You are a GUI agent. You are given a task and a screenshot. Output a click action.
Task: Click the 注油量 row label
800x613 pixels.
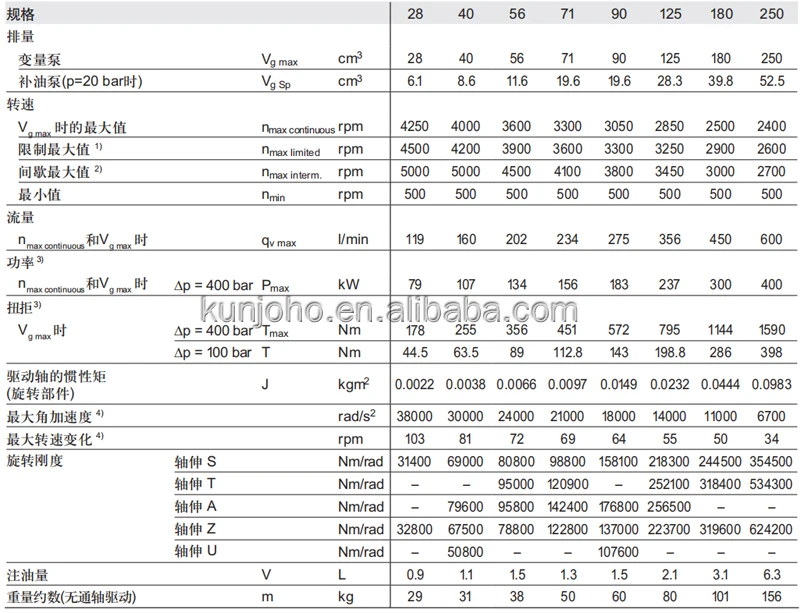(x=28, y=575)
